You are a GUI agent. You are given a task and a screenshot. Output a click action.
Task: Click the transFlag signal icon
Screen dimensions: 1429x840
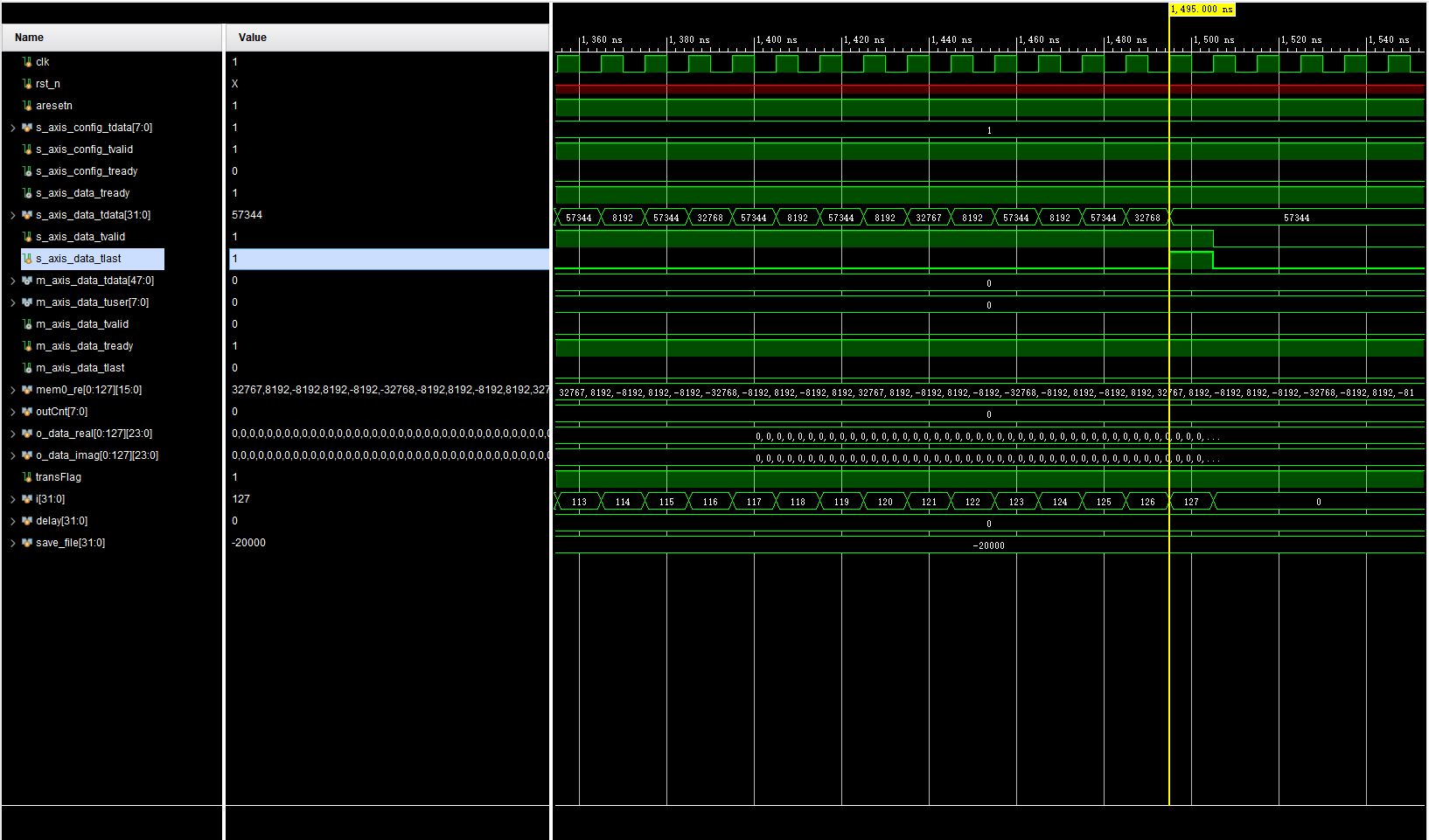pos(27,477)
